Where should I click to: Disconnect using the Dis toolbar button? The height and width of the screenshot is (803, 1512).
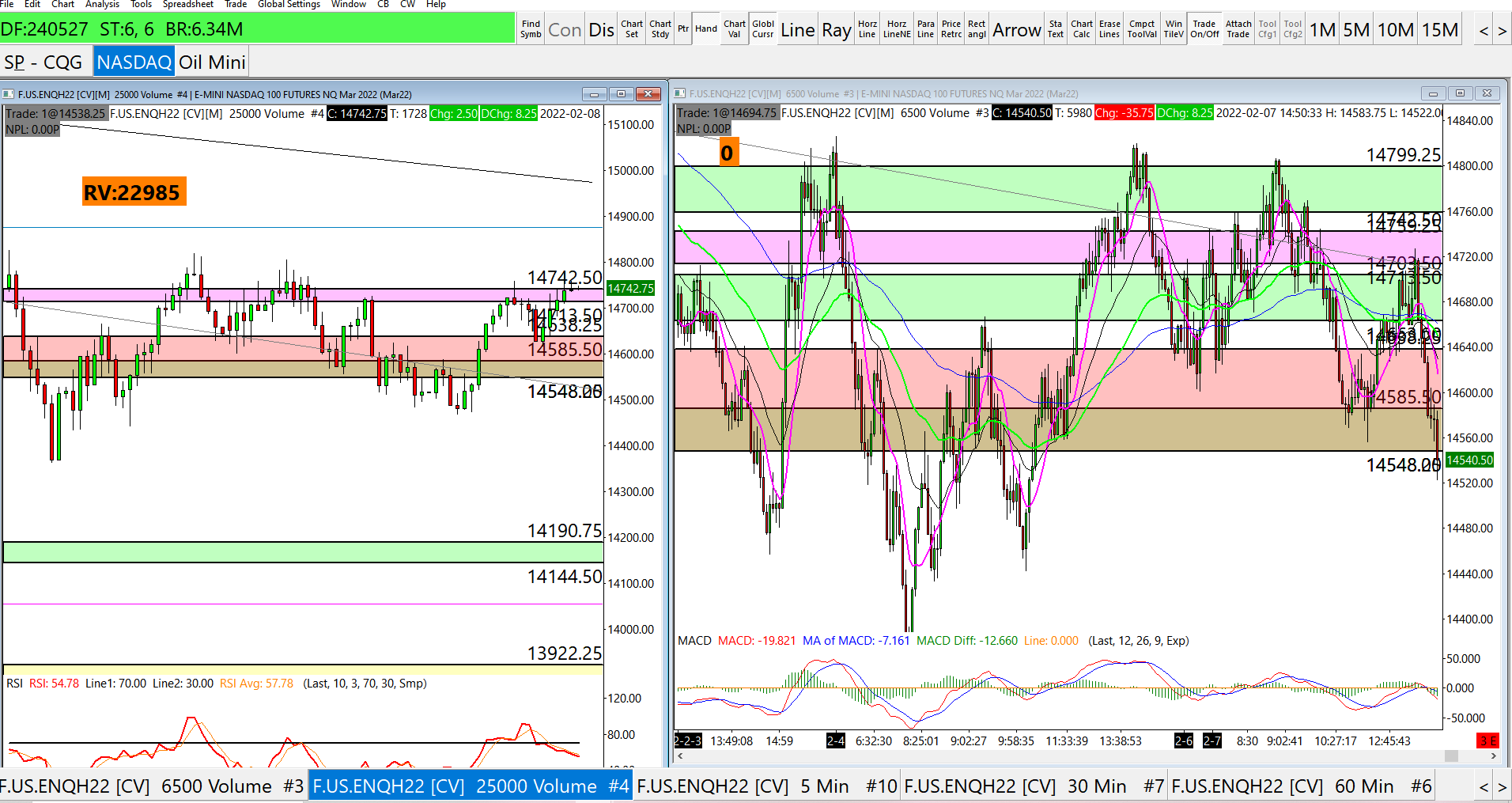pyautogui.click(x=601, y=29)
